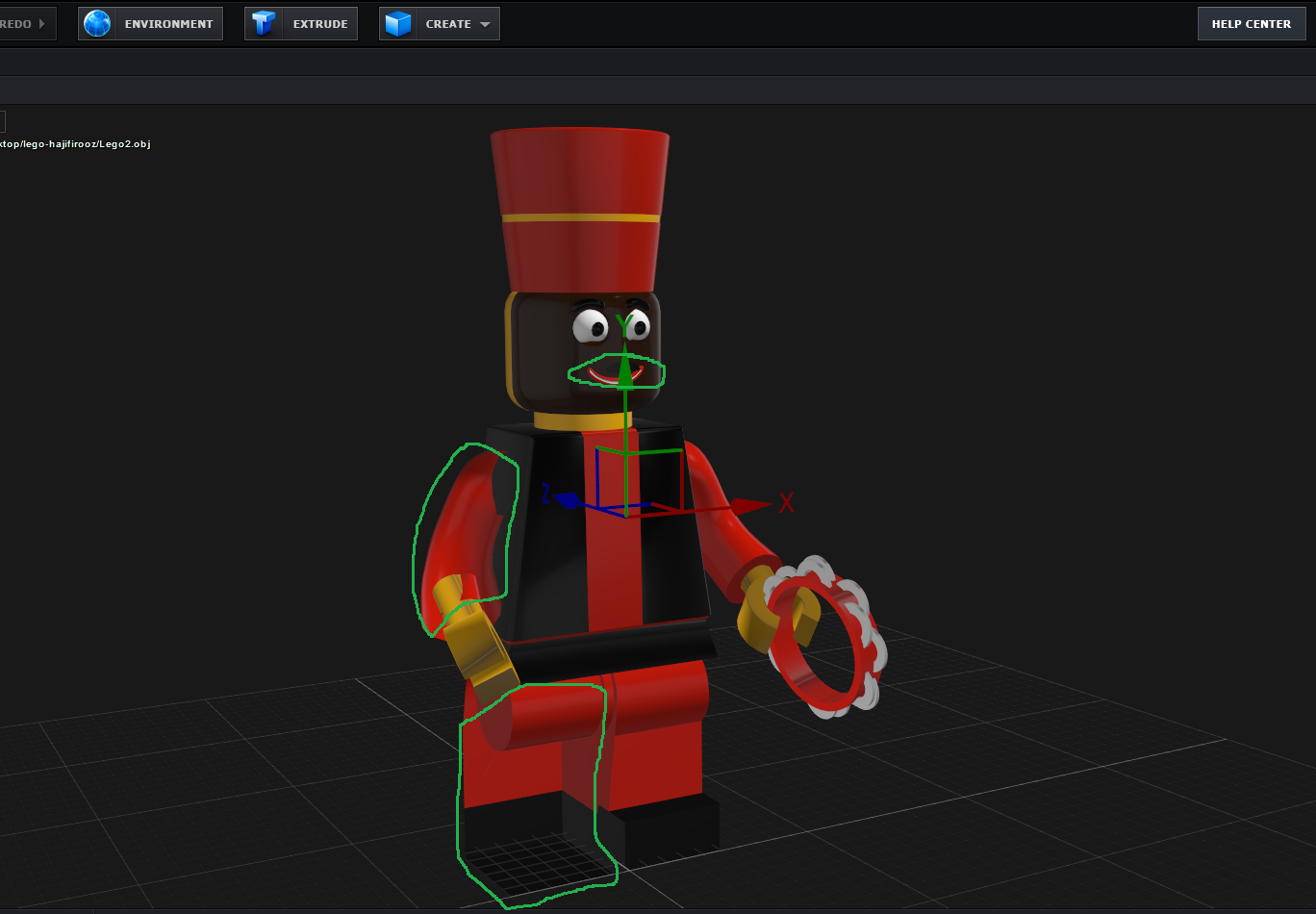Click the Lego2.obj file path text
1316x914 pixels.
(x=75, y=143)
